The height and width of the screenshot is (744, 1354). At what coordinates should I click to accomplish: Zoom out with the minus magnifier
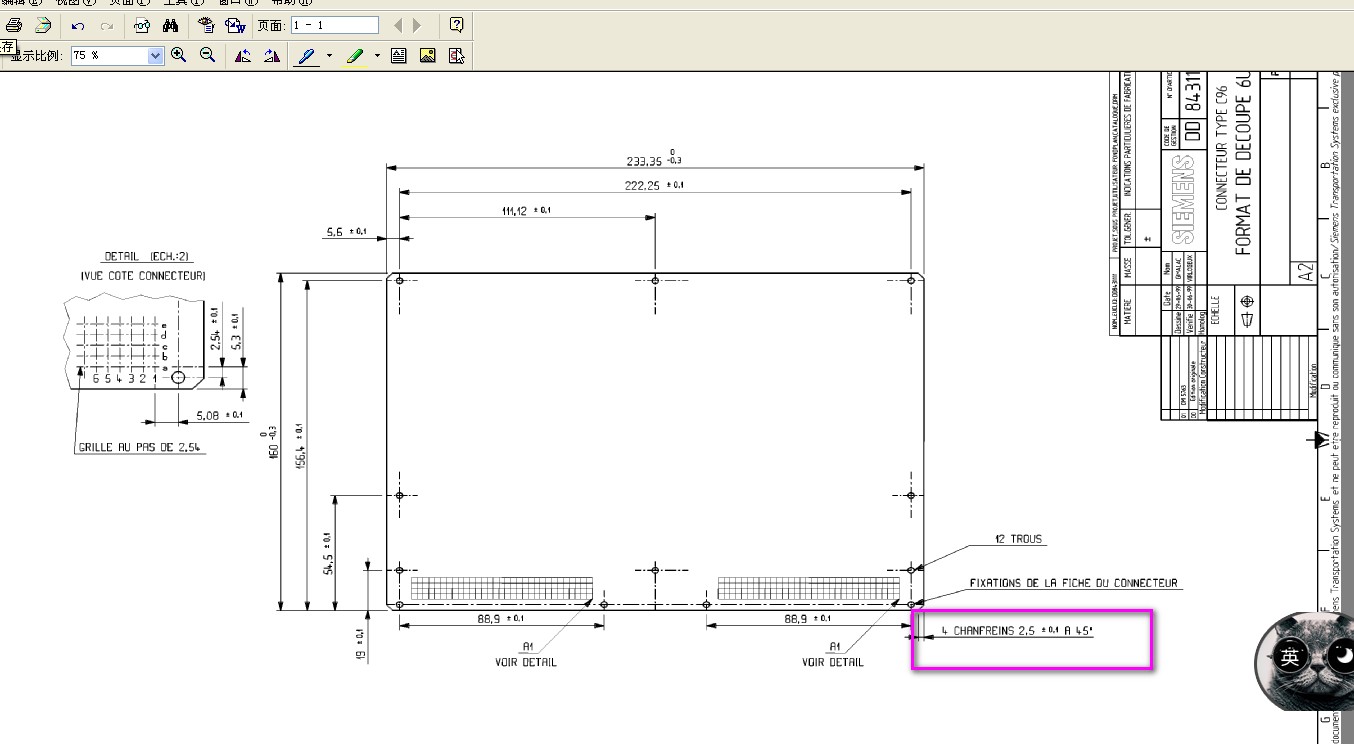[x=207, y=56]
